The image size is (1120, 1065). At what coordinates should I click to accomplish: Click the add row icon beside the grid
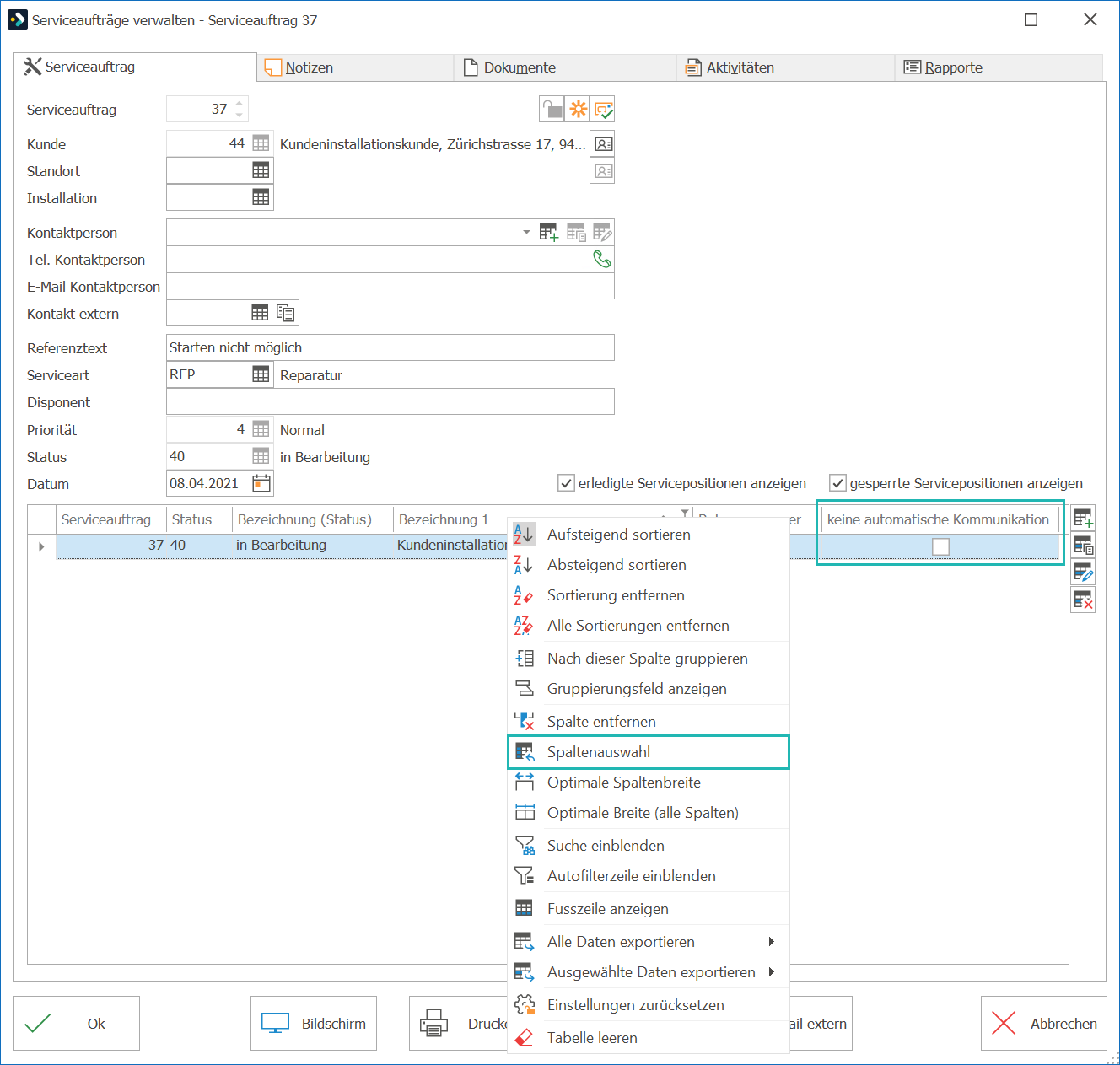[1083, 519]
